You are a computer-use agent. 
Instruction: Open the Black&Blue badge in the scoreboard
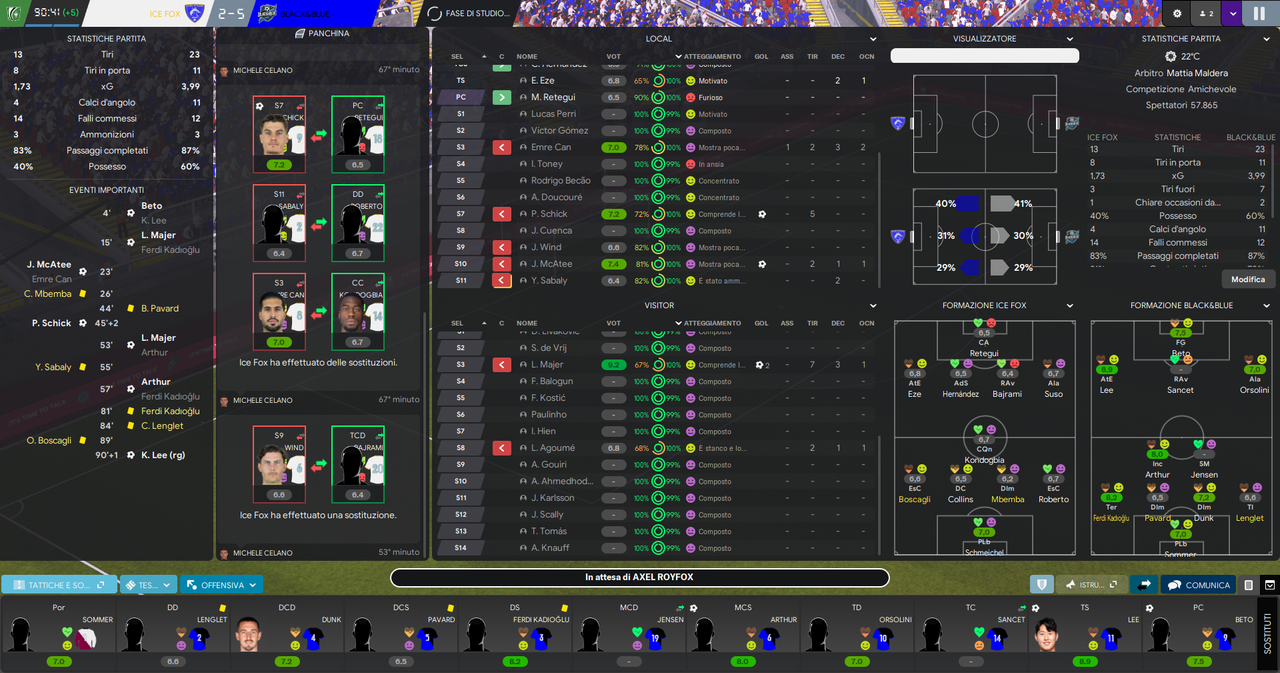tap(267, 14)
